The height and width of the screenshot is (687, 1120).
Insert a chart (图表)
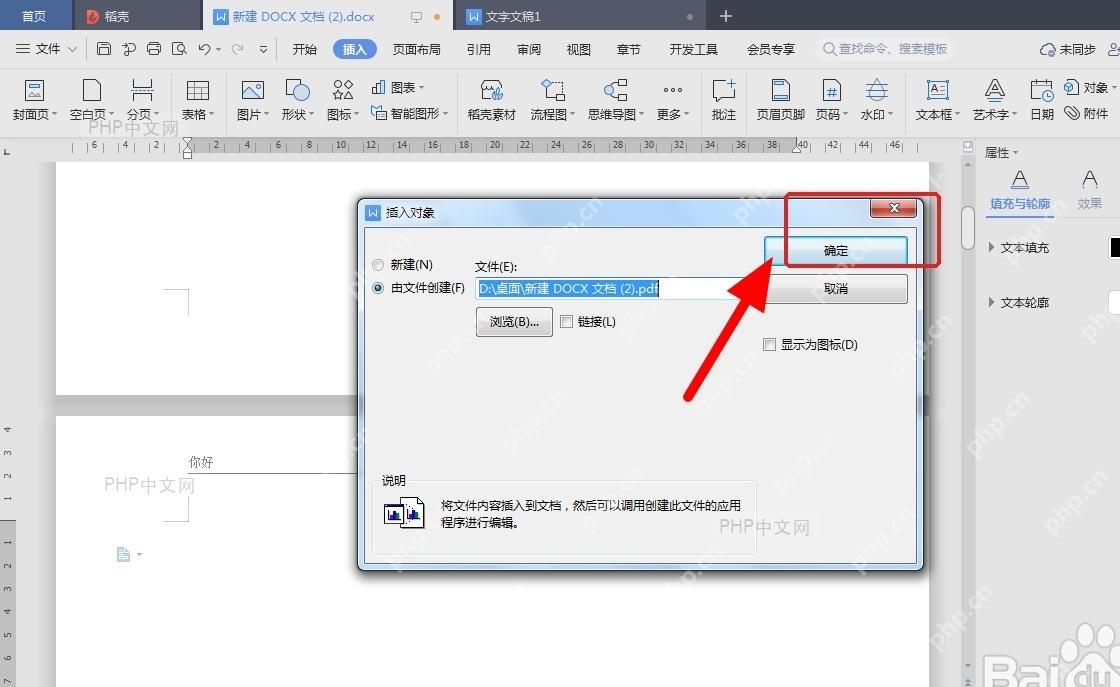pos(398,87)
